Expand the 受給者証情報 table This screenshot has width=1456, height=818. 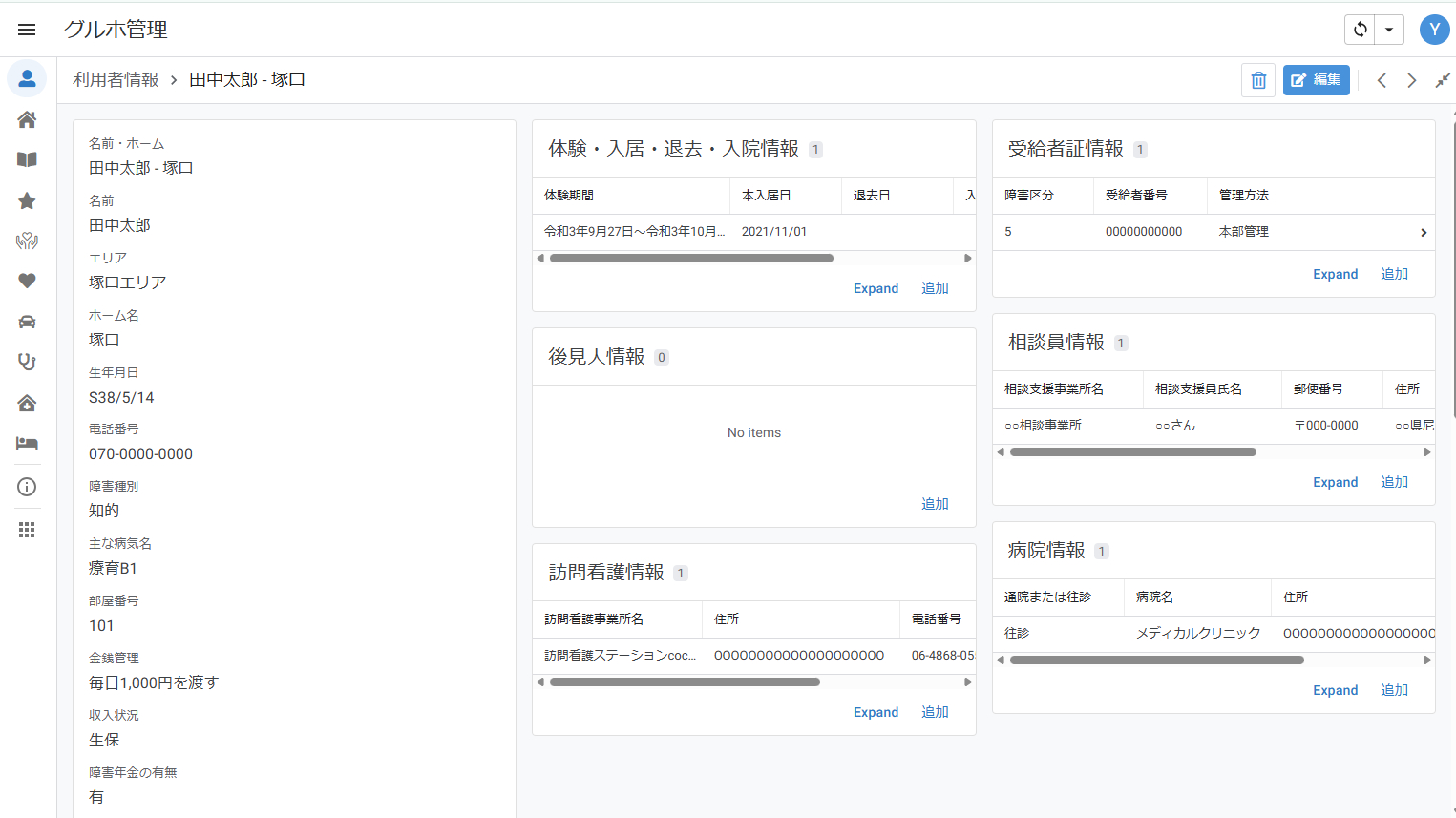(1335, 274)
